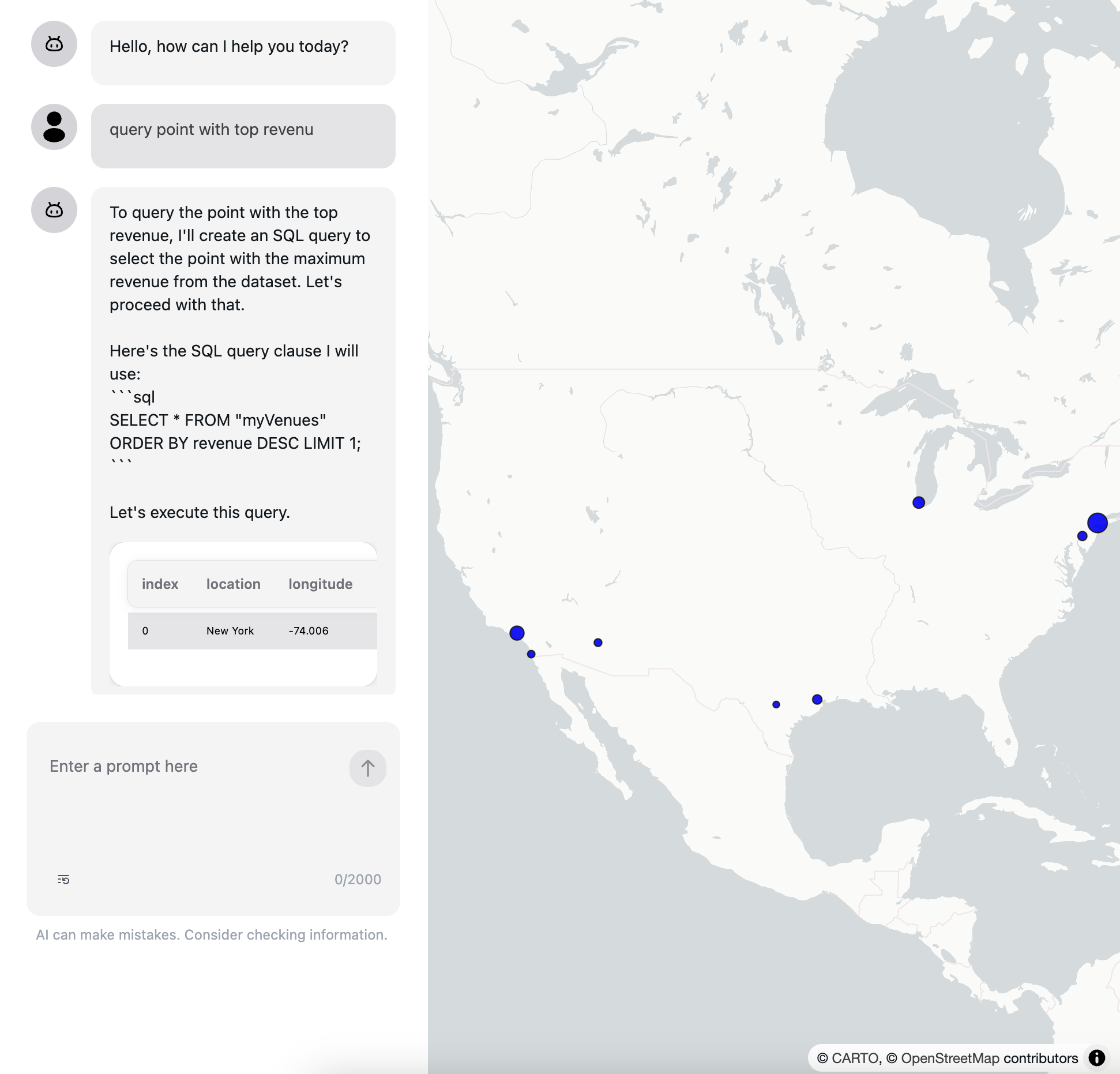Click the blue dot near Houston area
The image size is (1120, 1074).
[820, 698]
